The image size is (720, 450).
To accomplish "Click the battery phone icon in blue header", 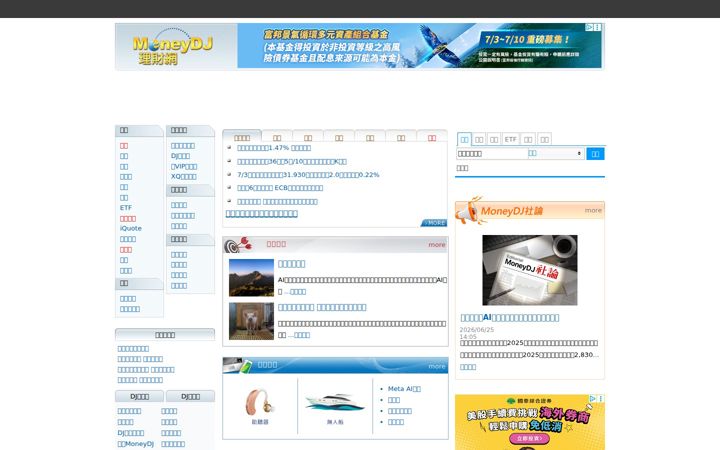I will (238, 366).
